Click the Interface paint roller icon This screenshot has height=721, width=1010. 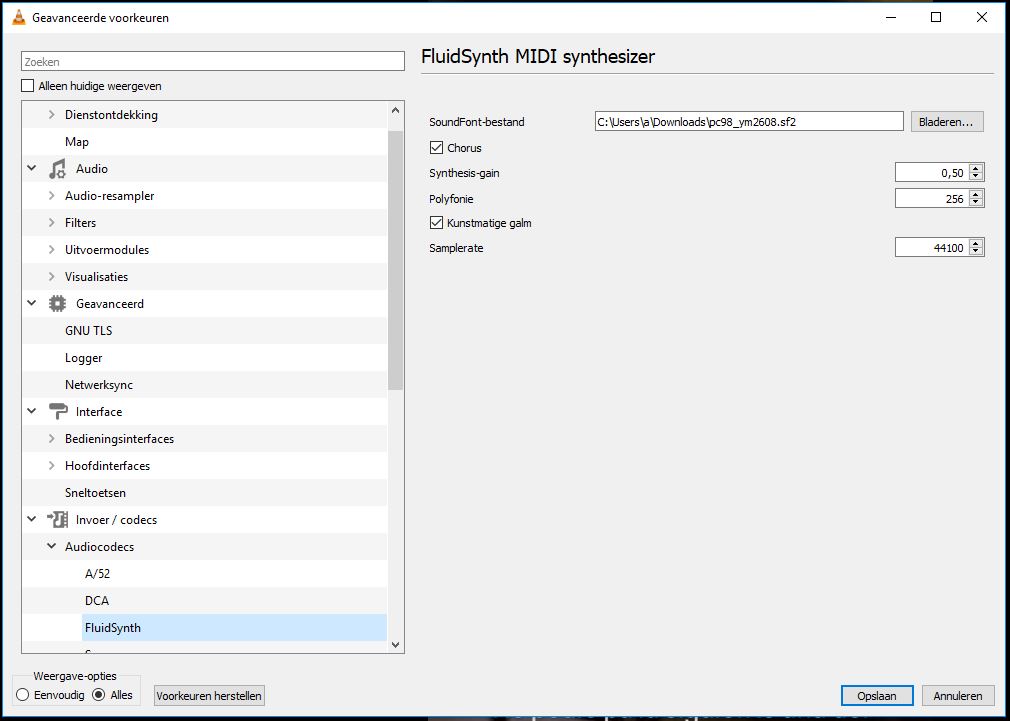58,412
